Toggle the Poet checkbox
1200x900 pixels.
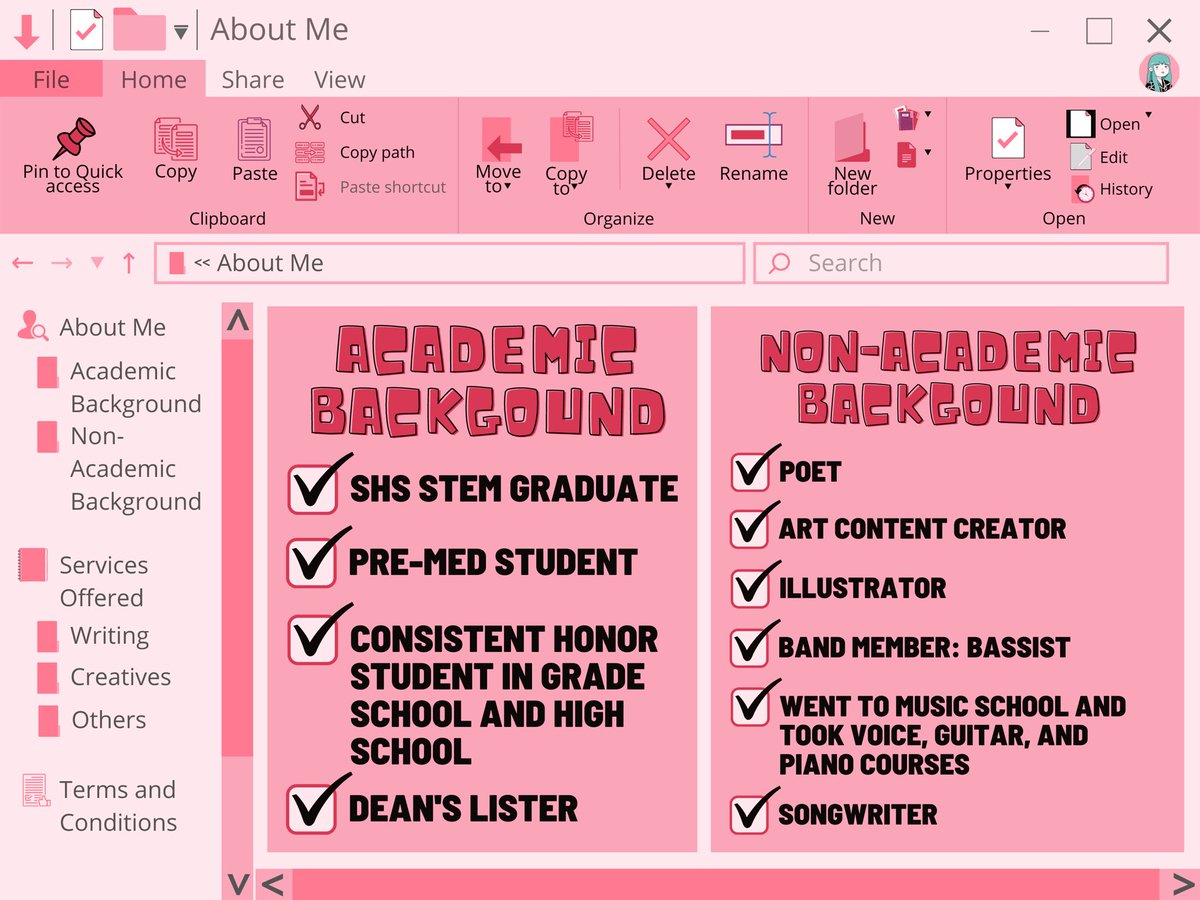click(751, 471)
